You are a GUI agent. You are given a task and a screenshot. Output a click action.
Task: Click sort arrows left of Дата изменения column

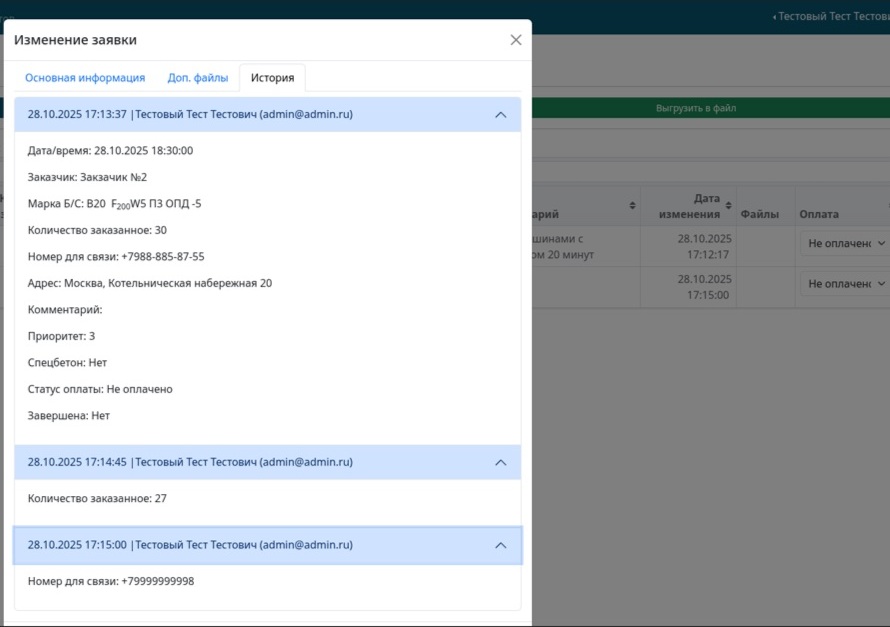(632, 205)
